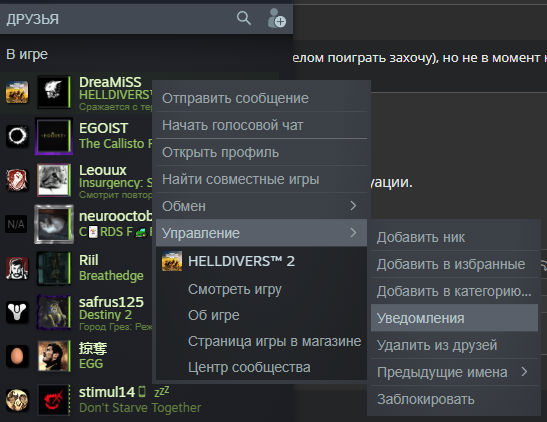Open friends search magnifier icon
The width and height of the screenshot is (547, 422).
coord(243,18)
